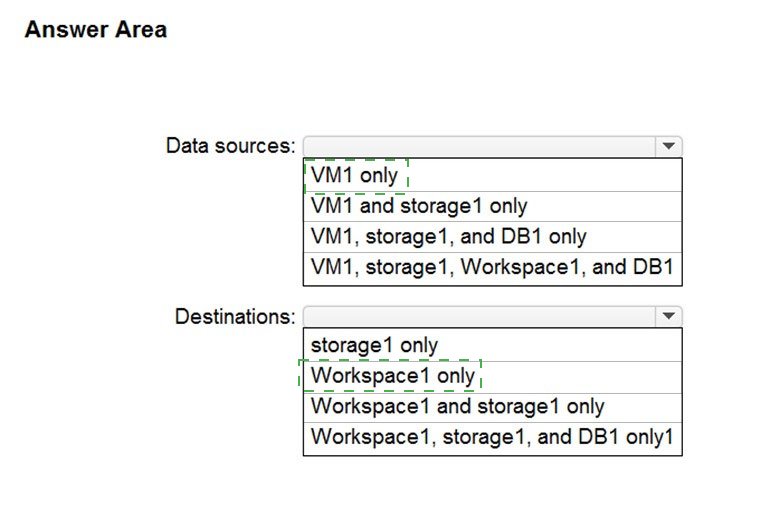Select "VM1, storage1, Workspace1, and DB1" option
The image size is (780, 513).
click(x=491, y=268)
